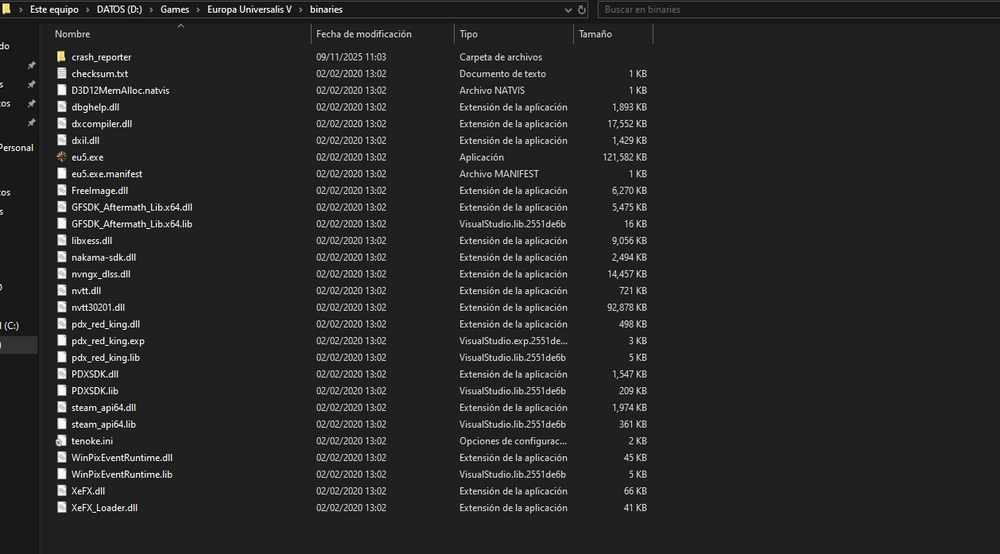This screenshot has width=1000, height=554.
Task: Select the eu5.exe.manifest file name
Action: [x=107, y=174]
